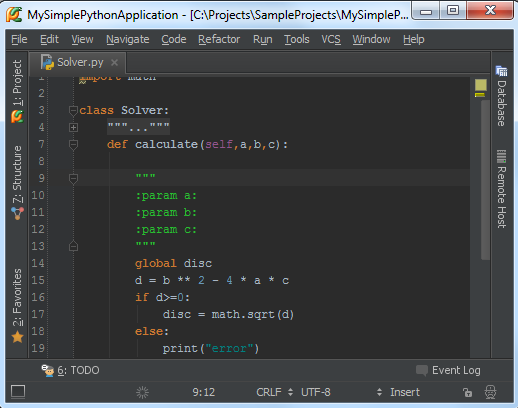Click the 6: TODO tool window icon

48,370
